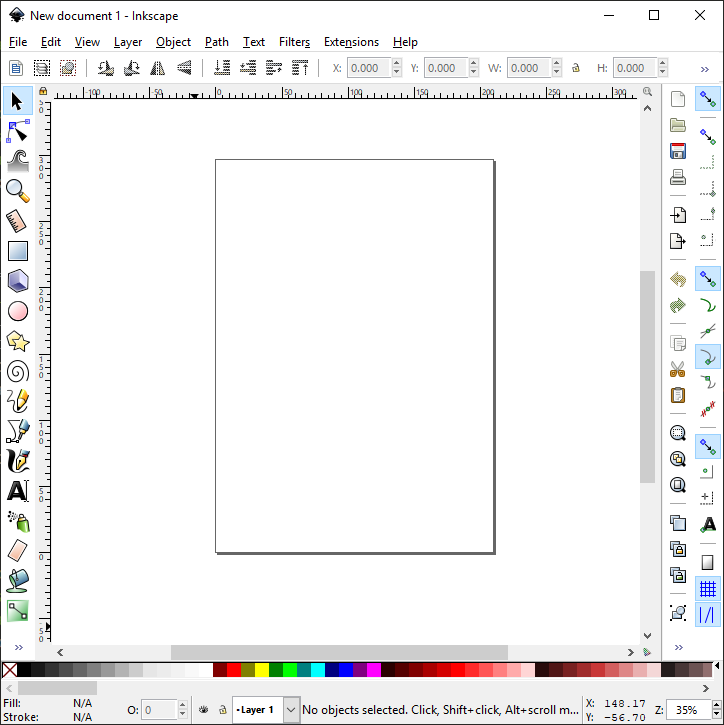
Task: Click Zoom to fit drawing icon
Action: 678,459
